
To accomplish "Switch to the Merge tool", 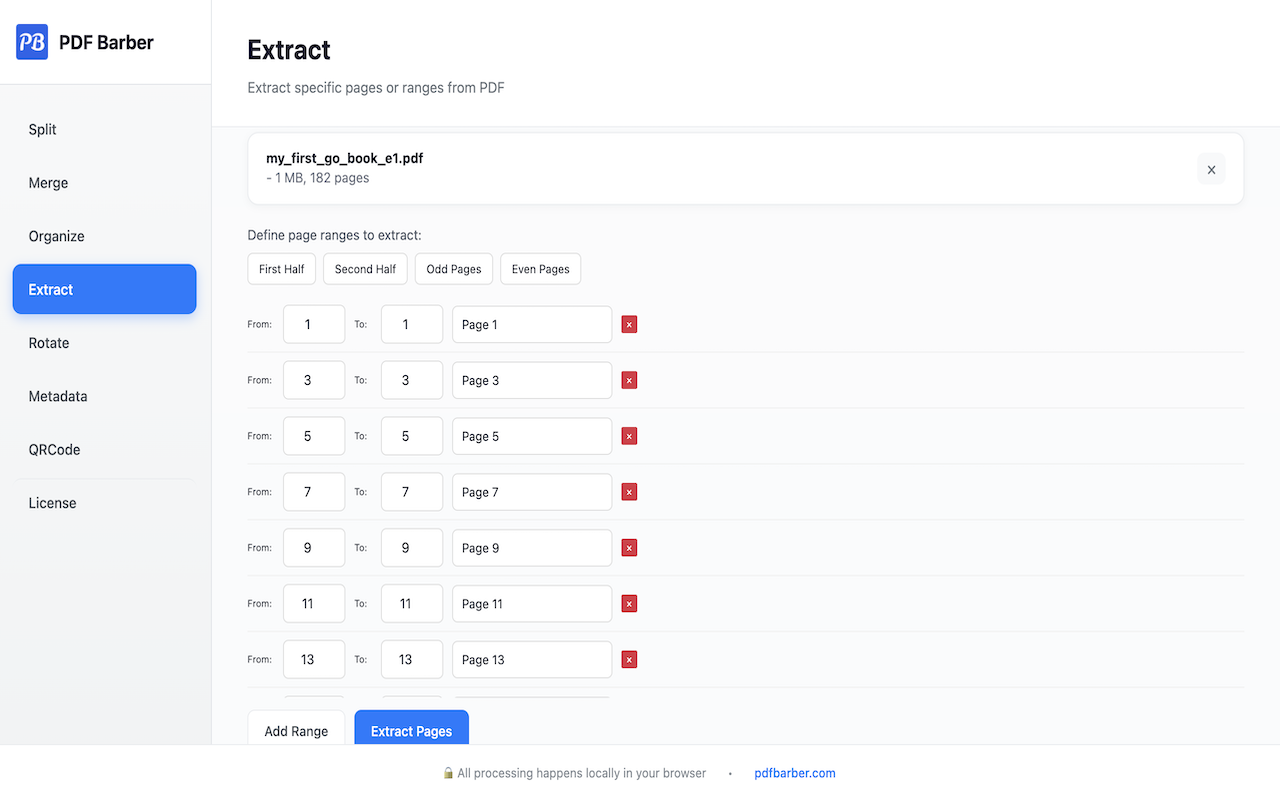I will pos(48,183).
